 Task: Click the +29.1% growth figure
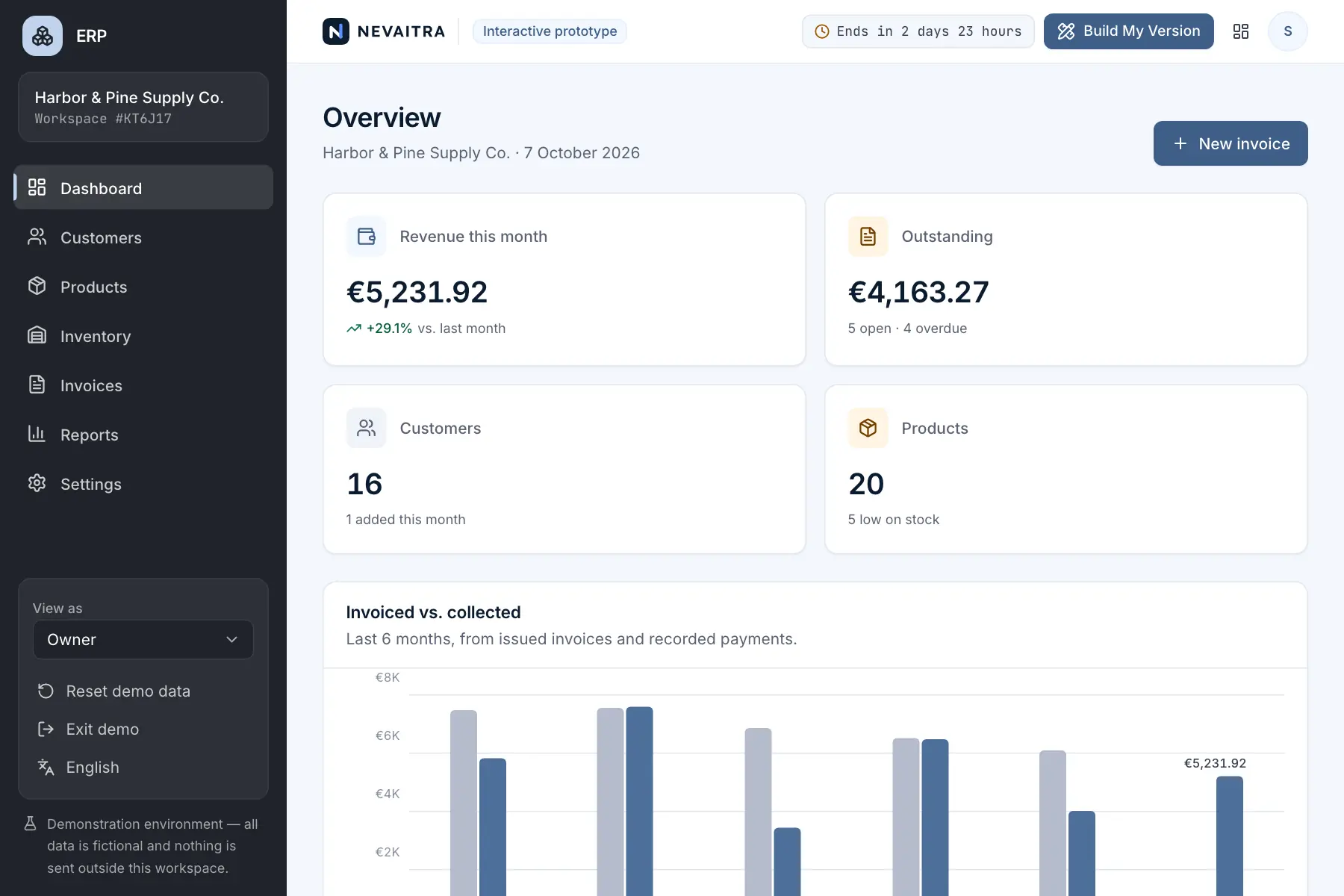point(389,329)
